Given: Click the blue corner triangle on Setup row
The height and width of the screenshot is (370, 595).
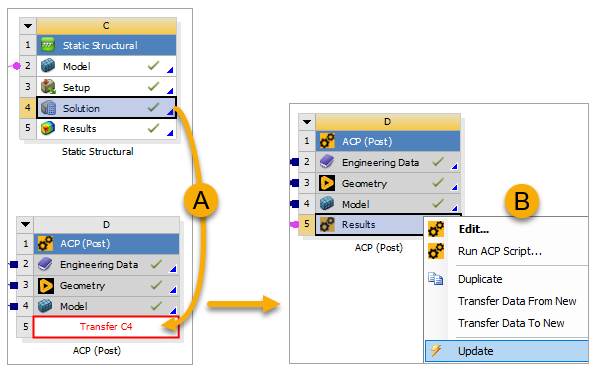Looking at the screenshot, I should point(170,91).
